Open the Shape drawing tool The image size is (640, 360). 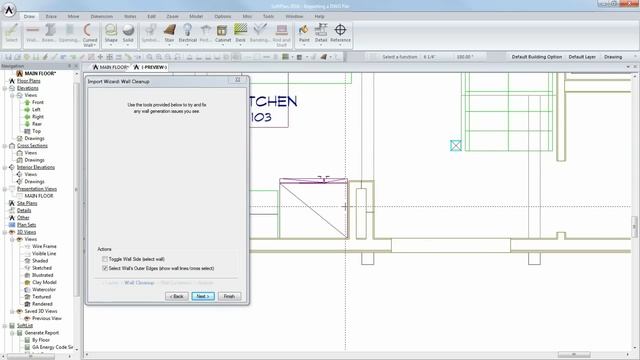point(111,33)
